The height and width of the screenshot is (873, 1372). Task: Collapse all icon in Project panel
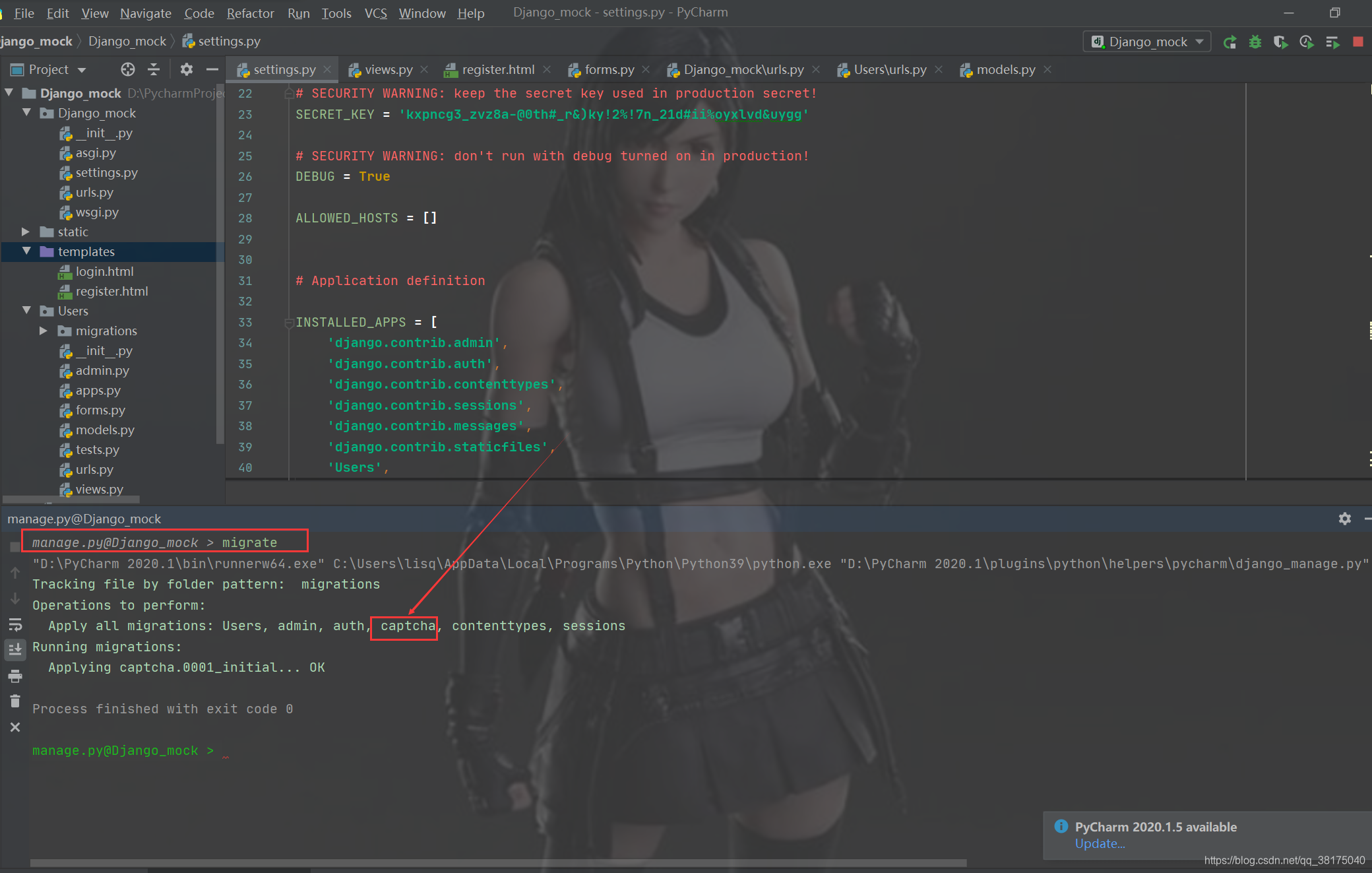tap(154, 69)
